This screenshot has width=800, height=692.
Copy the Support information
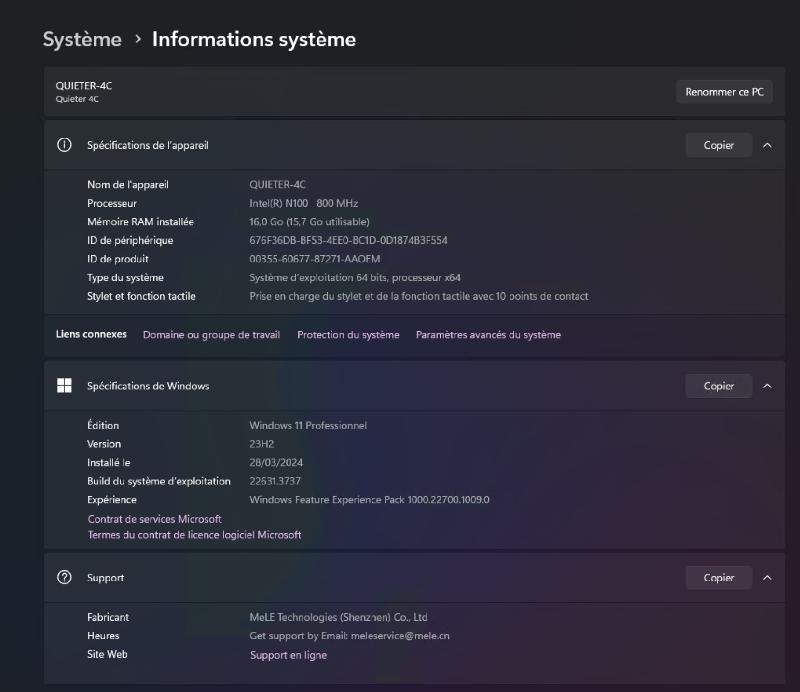pos(718,578)
